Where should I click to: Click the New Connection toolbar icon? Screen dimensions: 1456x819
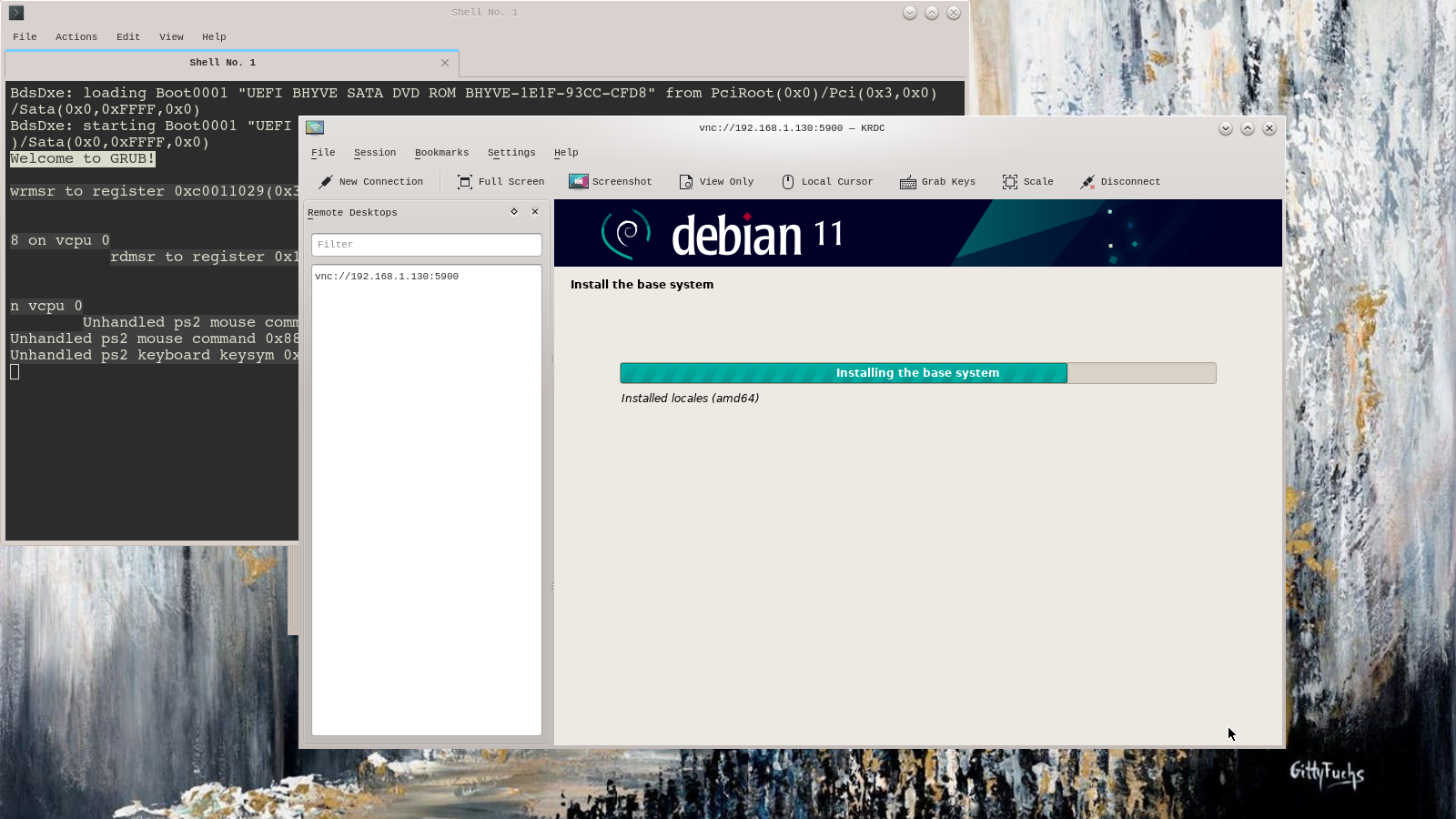click(x=326, y=182)
